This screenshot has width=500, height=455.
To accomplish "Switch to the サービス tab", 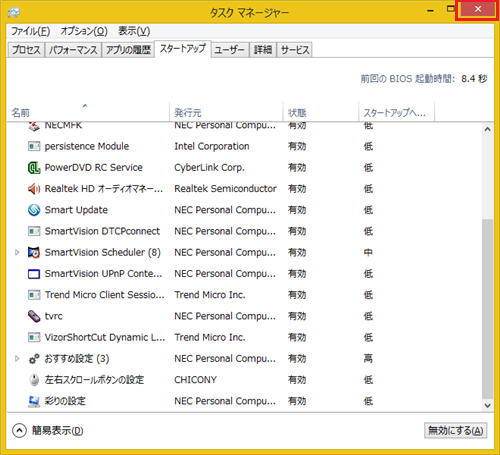I will click(295, 50).
